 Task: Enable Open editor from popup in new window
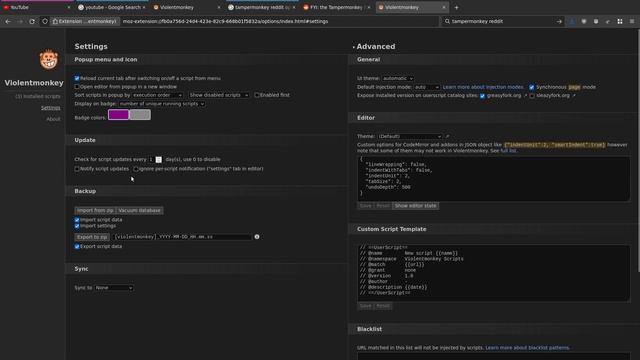click(x=77, y=87)
